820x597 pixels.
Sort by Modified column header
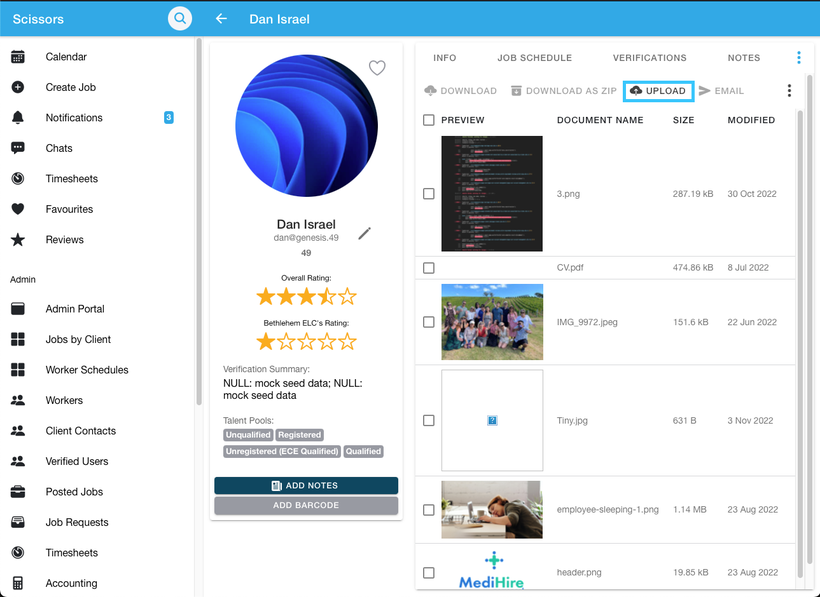(751, 120)
